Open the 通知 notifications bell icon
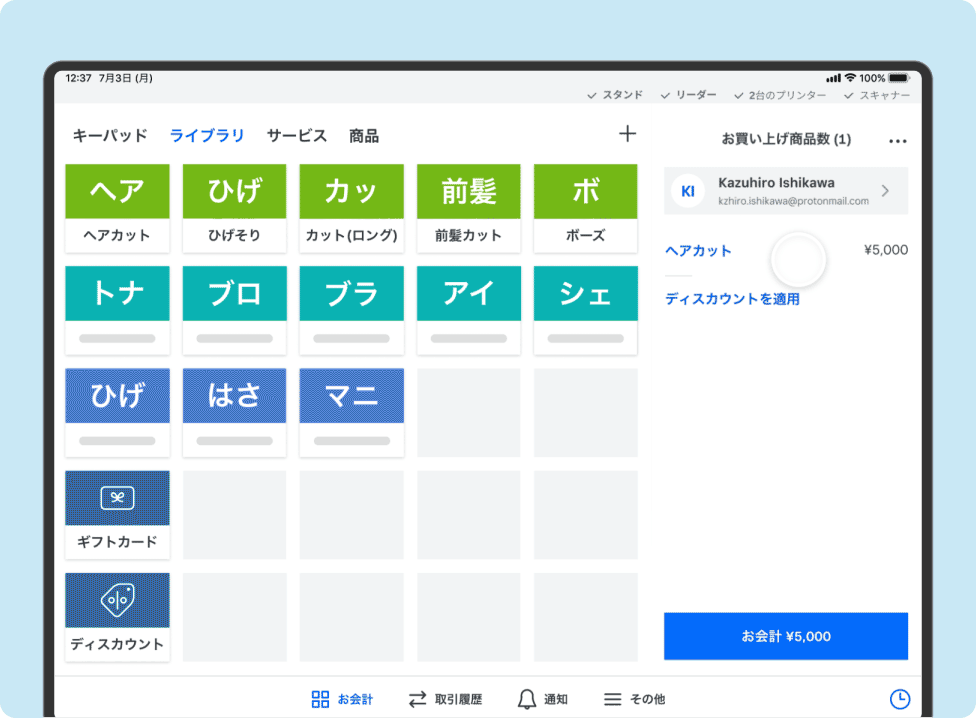The width and height of the screenshot is (976, 718). 525,698
